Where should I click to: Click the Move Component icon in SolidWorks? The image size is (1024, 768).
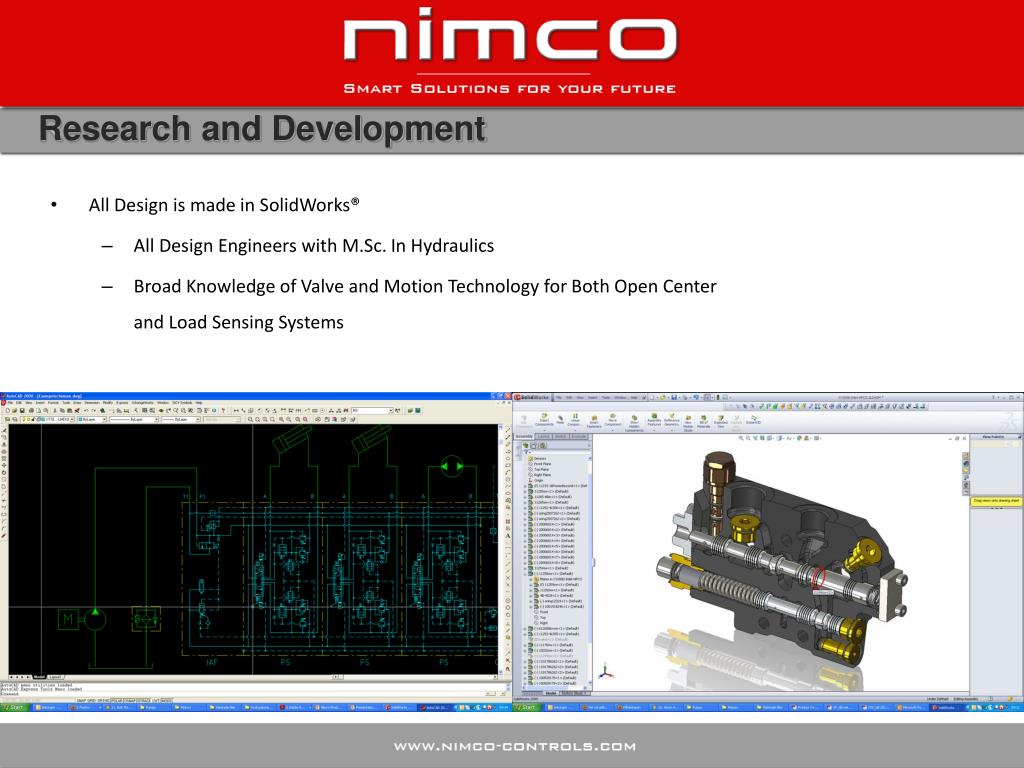click(613, 421)
